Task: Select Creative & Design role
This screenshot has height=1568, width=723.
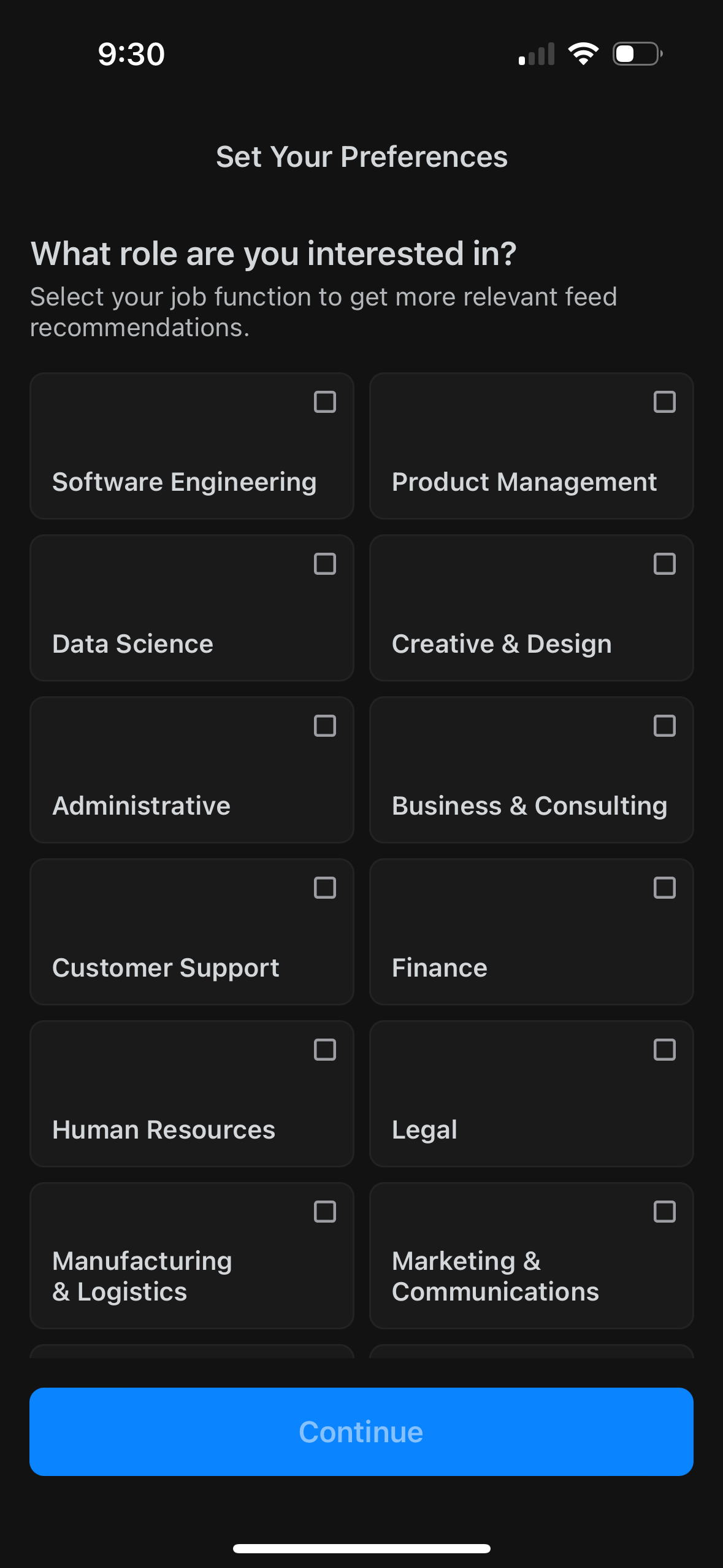Action: tap(664, 564)
